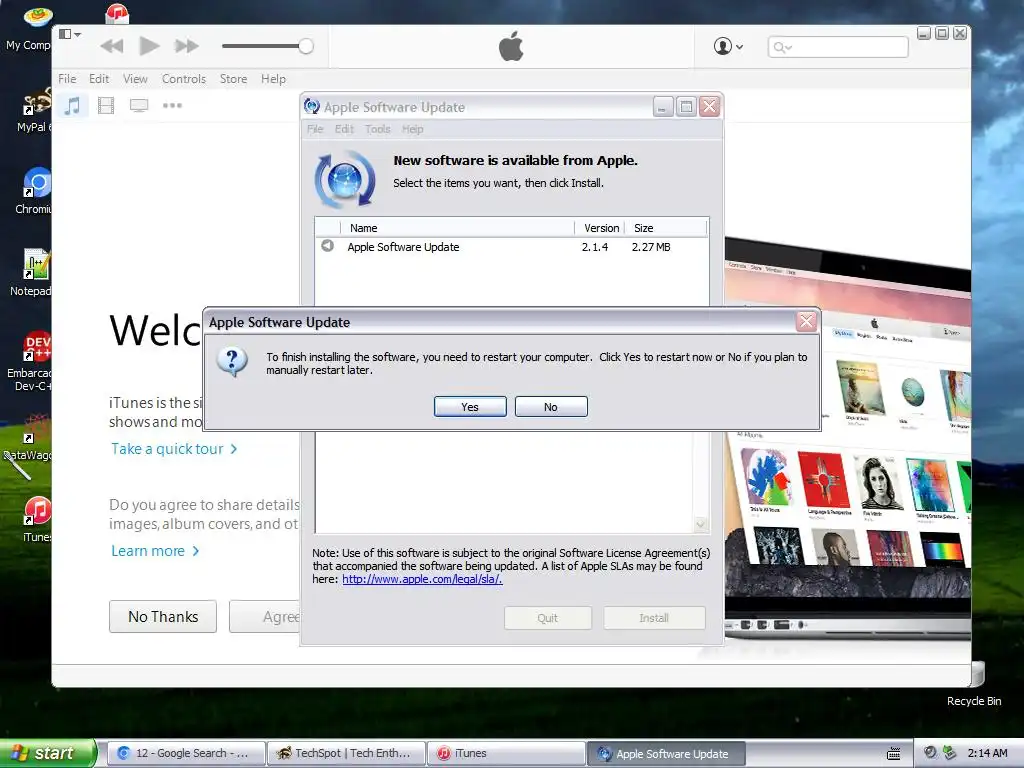1024x768 pixels.
Task: Click the iTunes Rewind button
Action: [112, 46]
